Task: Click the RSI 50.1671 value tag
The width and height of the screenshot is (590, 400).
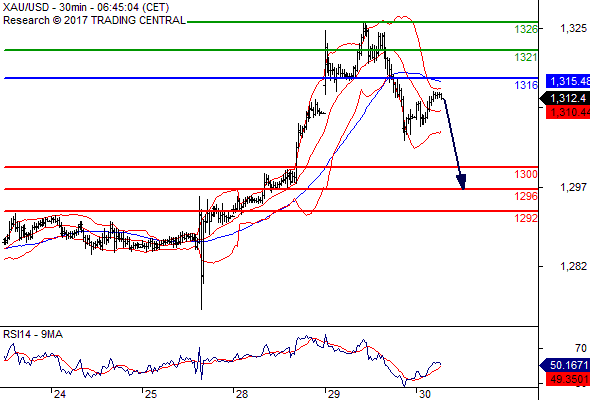Action: tap(565, 365)
